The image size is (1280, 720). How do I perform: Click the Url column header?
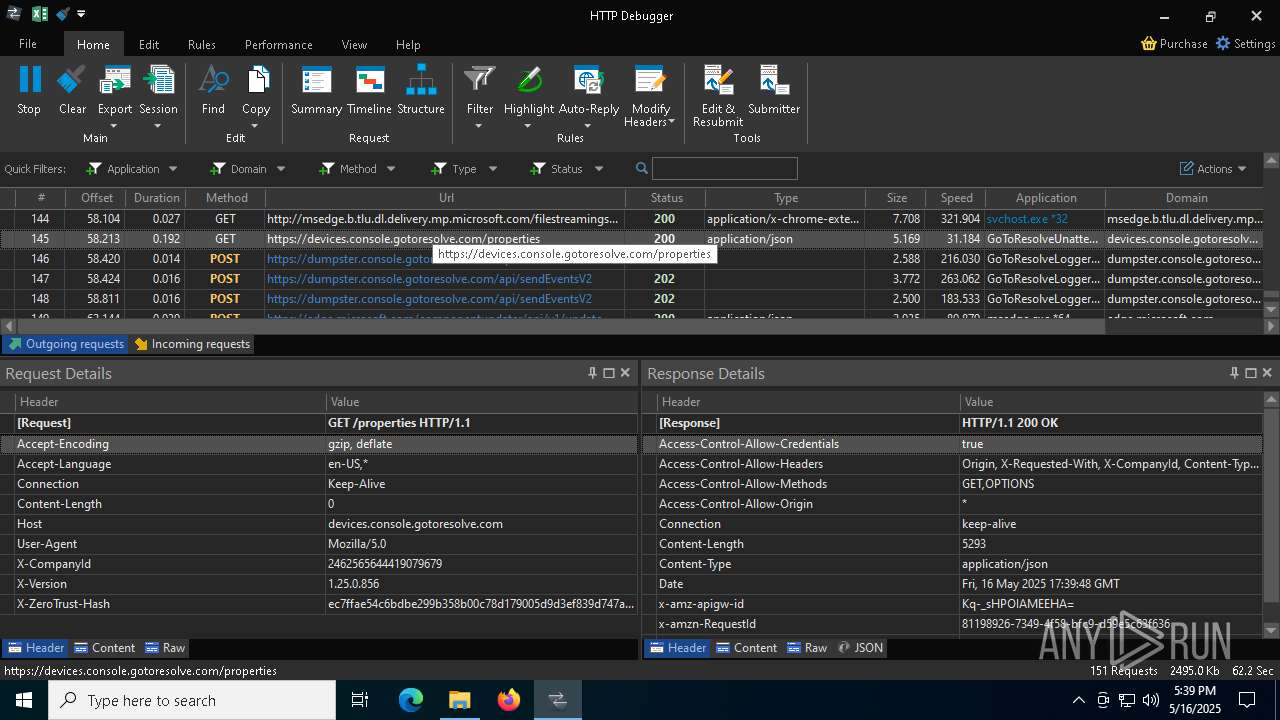[446, 198]
